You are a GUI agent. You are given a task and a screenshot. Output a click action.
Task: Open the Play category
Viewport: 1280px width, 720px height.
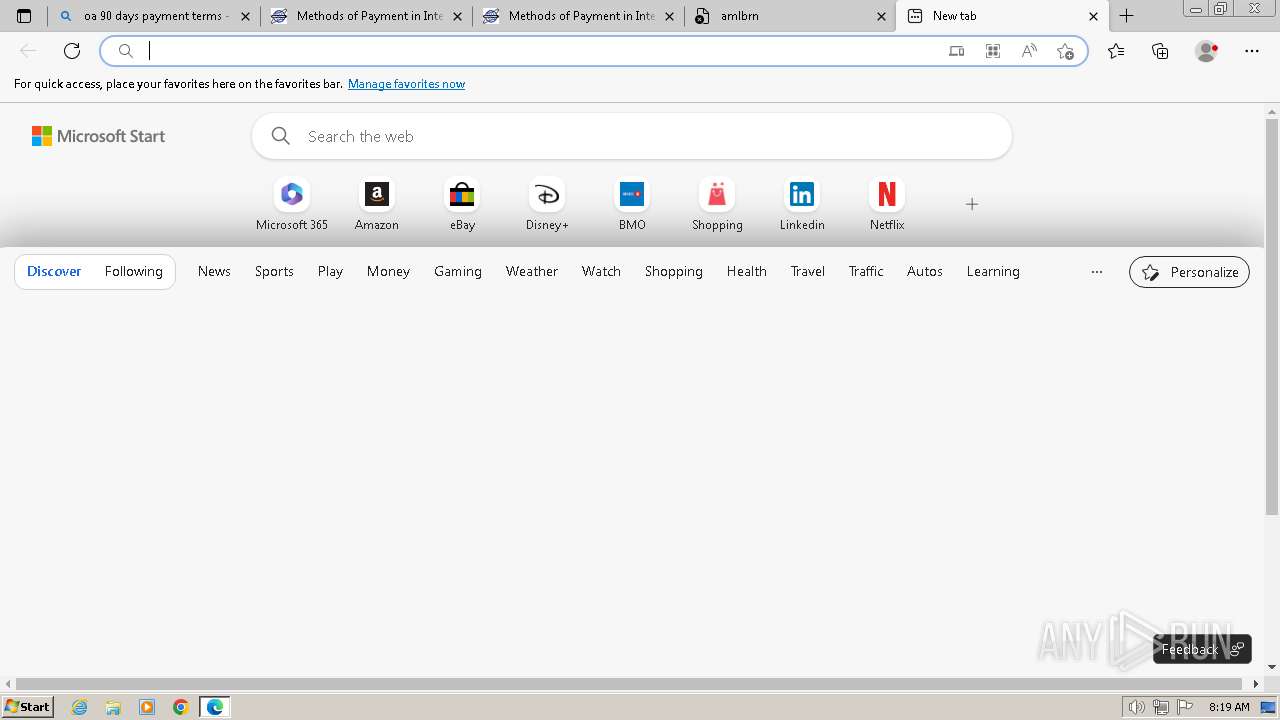(330, 271)
